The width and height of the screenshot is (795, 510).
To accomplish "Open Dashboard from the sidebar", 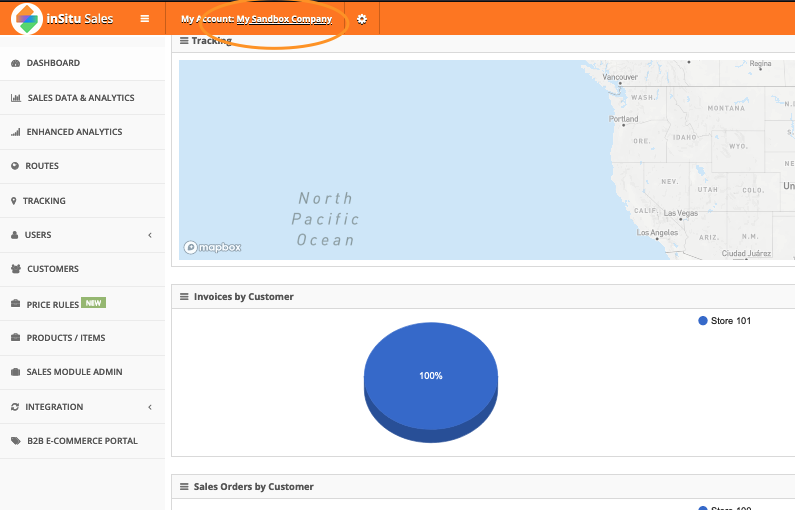I will click(53, 63).
